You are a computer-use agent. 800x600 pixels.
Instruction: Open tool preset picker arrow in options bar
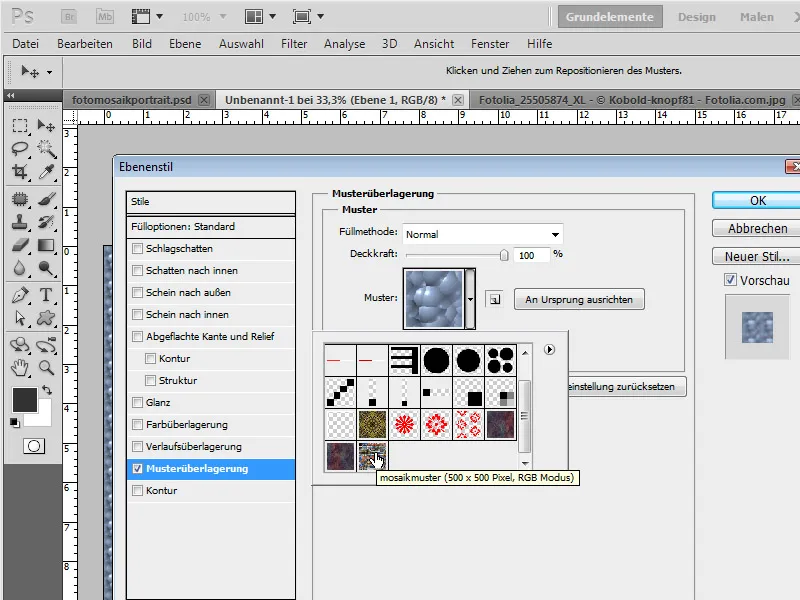(49, 72)
